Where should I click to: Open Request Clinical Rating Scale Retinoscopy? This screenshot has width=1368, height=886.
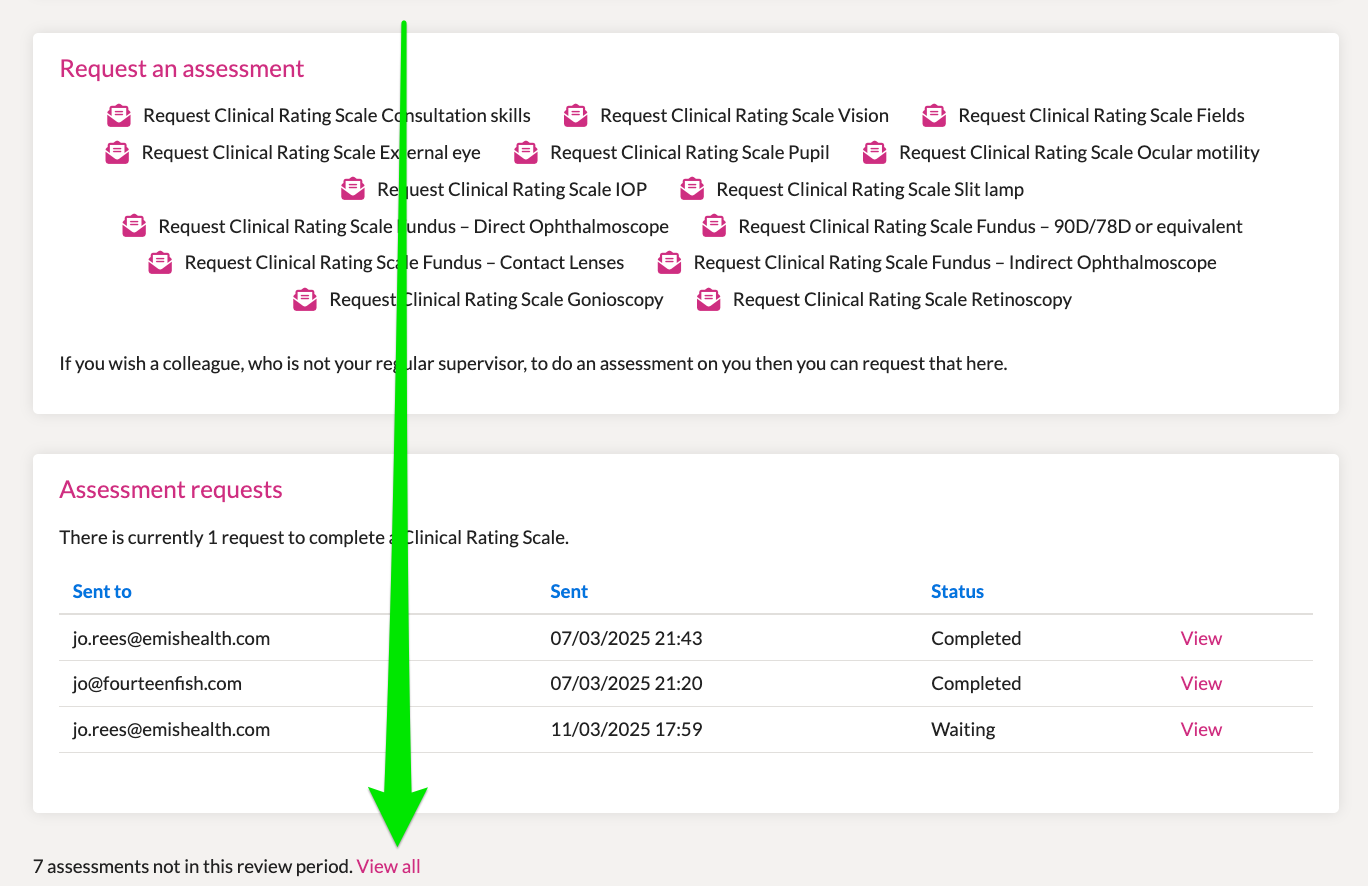point(902,300)
